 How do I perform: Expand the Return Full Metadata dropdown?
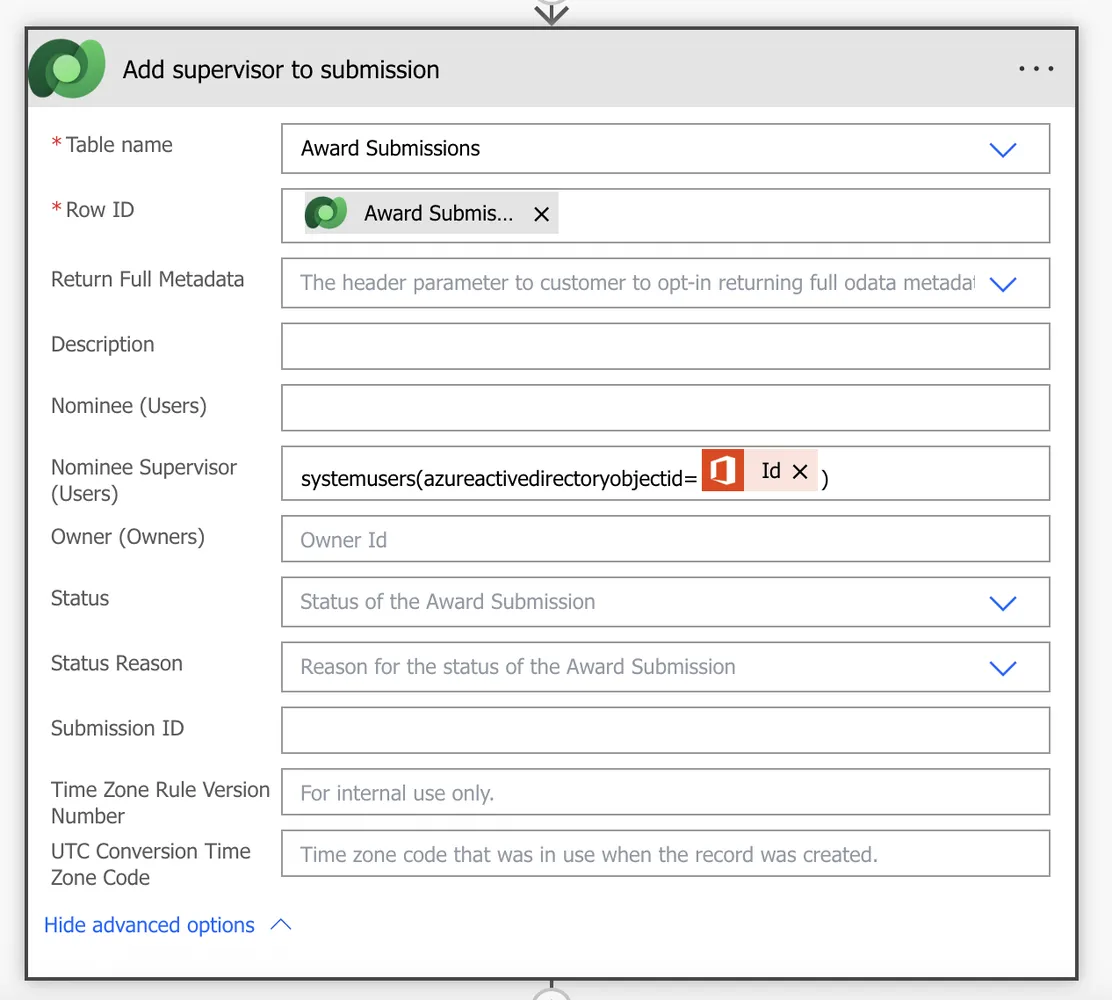pos(1002,283)
